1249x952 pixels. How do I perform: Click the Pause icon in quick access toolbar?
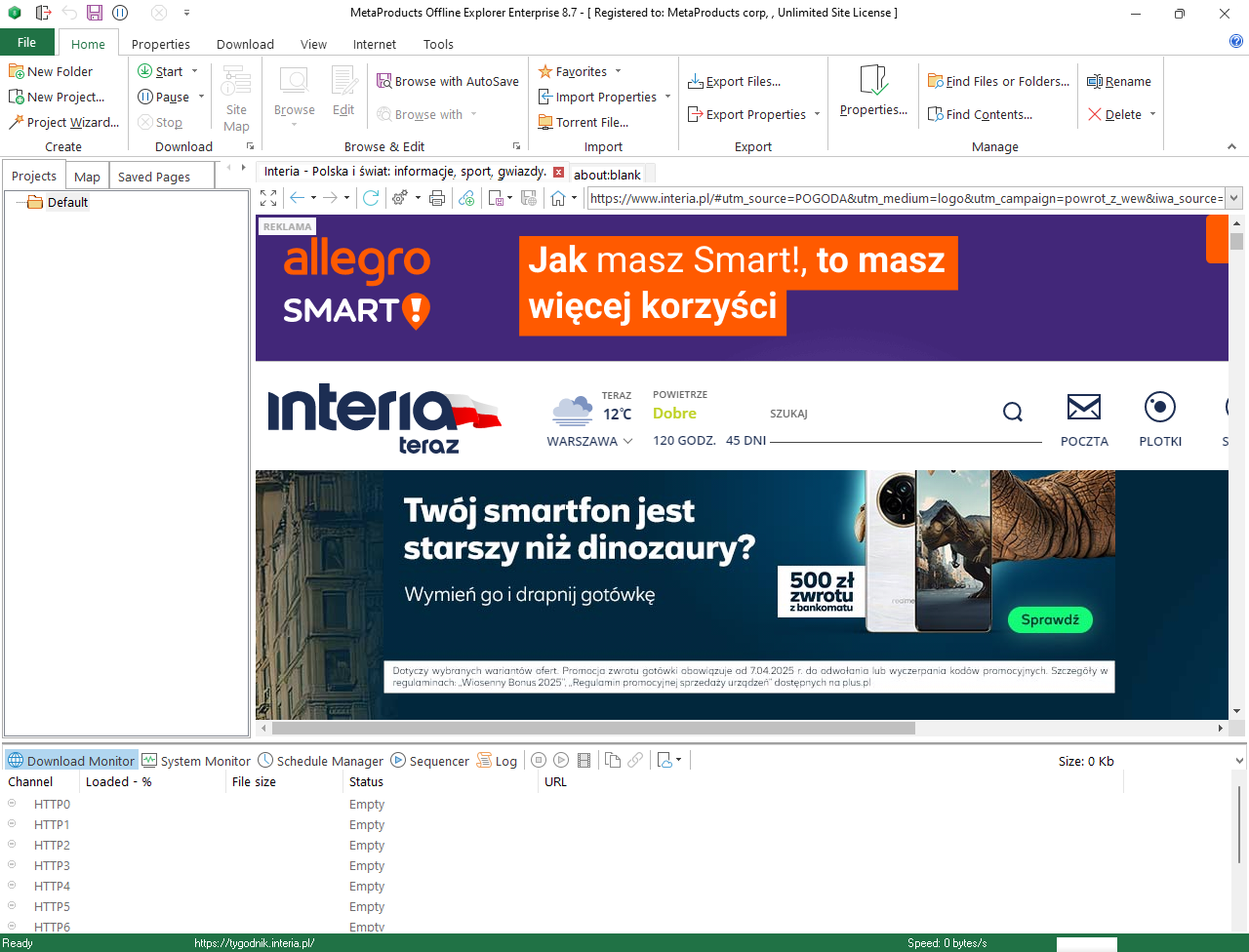coord(120,13)
